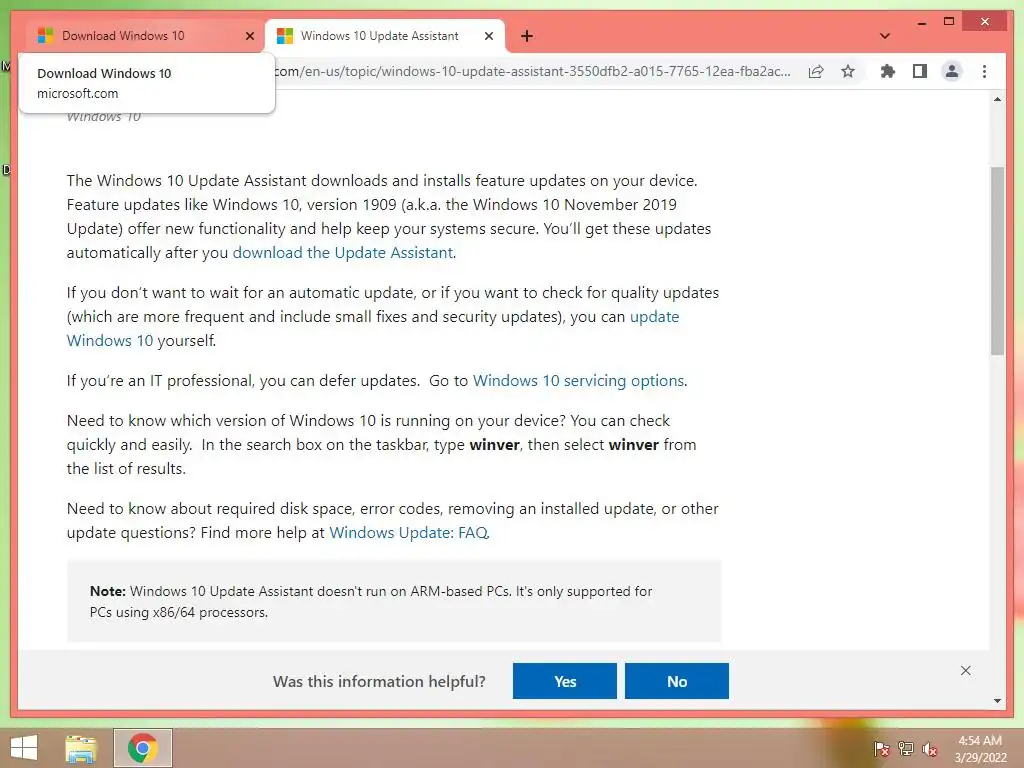The height and width of the screenshot is (768, 1024).
Task: Dismiss the feedback bar with X
Action: pos(965,671)
